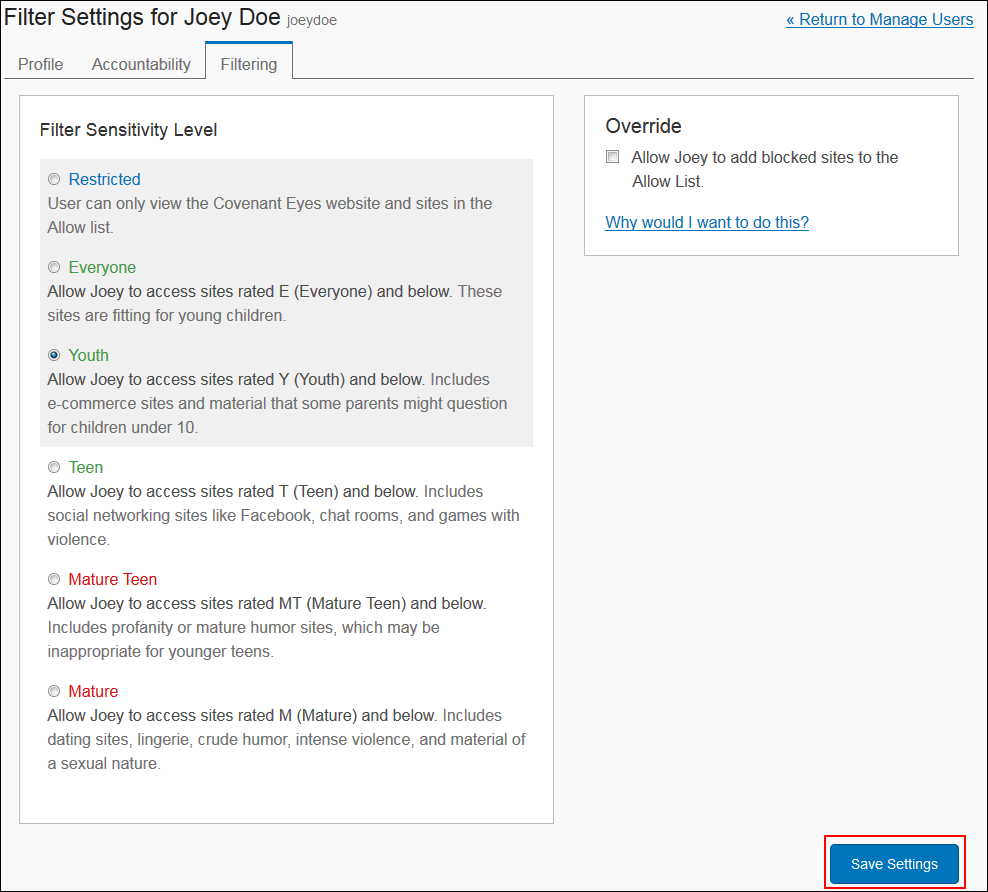Image resolution: width=988 pixels, height=892 pixels.
Task: Enable the Override allow list checkbox
Action: (612, 157)
